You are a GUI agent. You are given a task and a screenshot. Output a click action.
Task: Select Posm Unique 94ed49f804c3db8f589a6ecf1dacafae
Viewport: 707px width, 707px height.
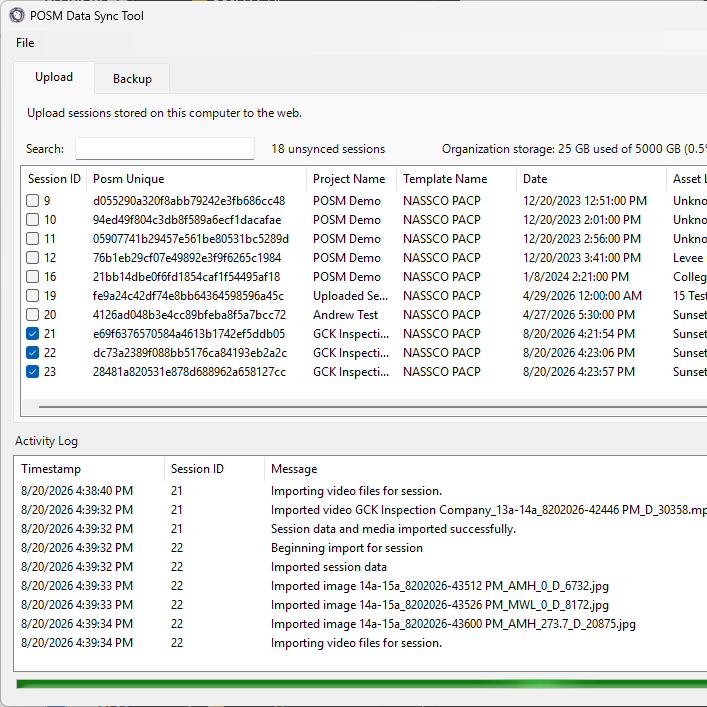click(x=187, y=220)
